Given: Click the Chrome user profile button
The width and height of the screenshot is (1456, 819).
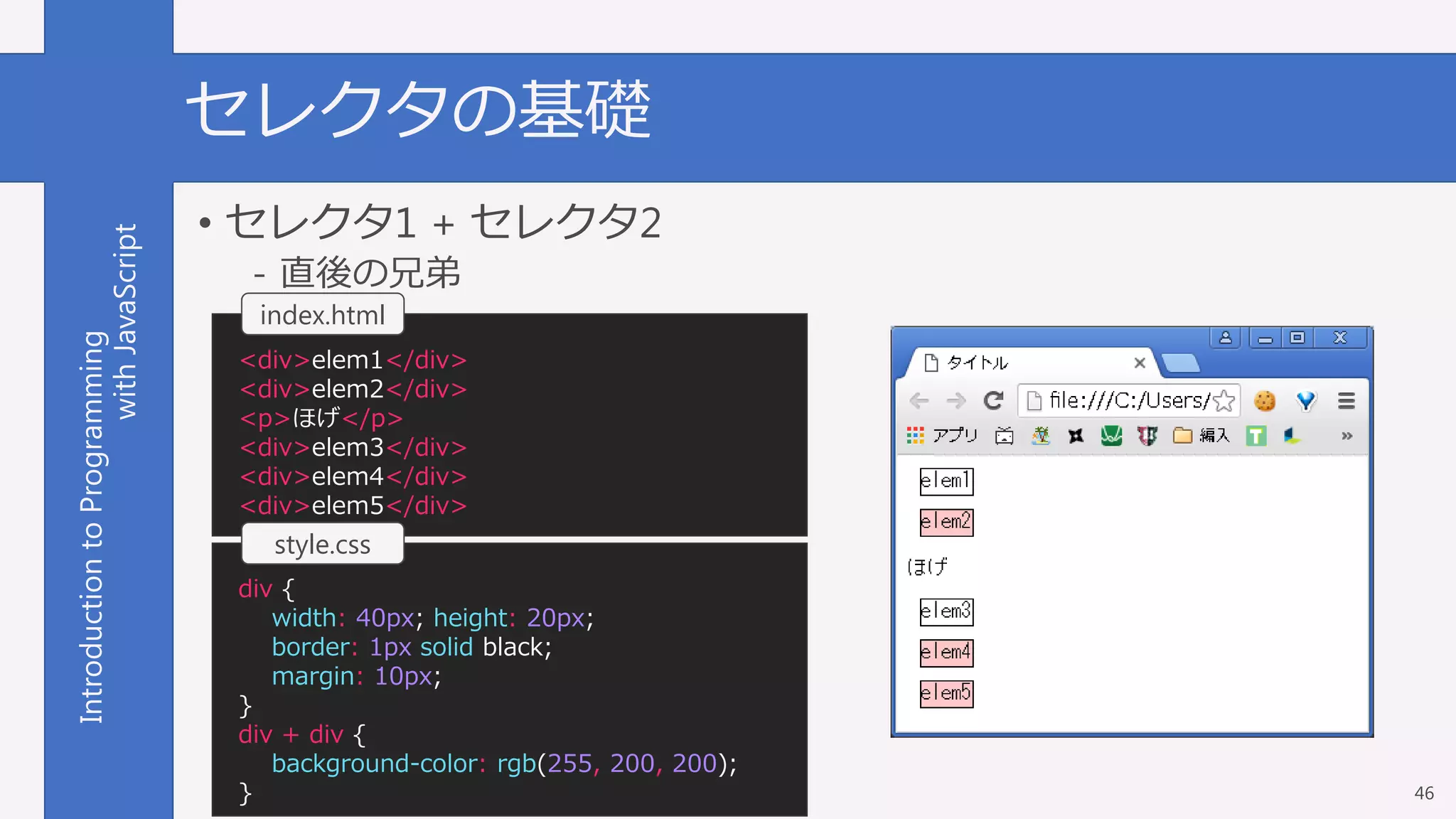Looking at the screenshot, I should (1226, 338).
